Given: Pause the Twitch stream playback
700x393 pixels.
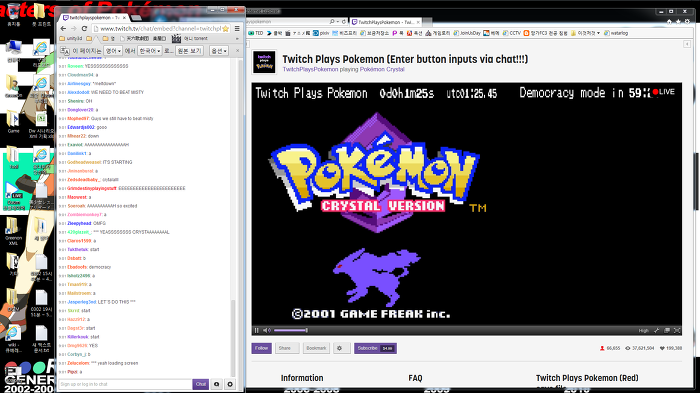Looking at the screenshot, I should 257,330.
